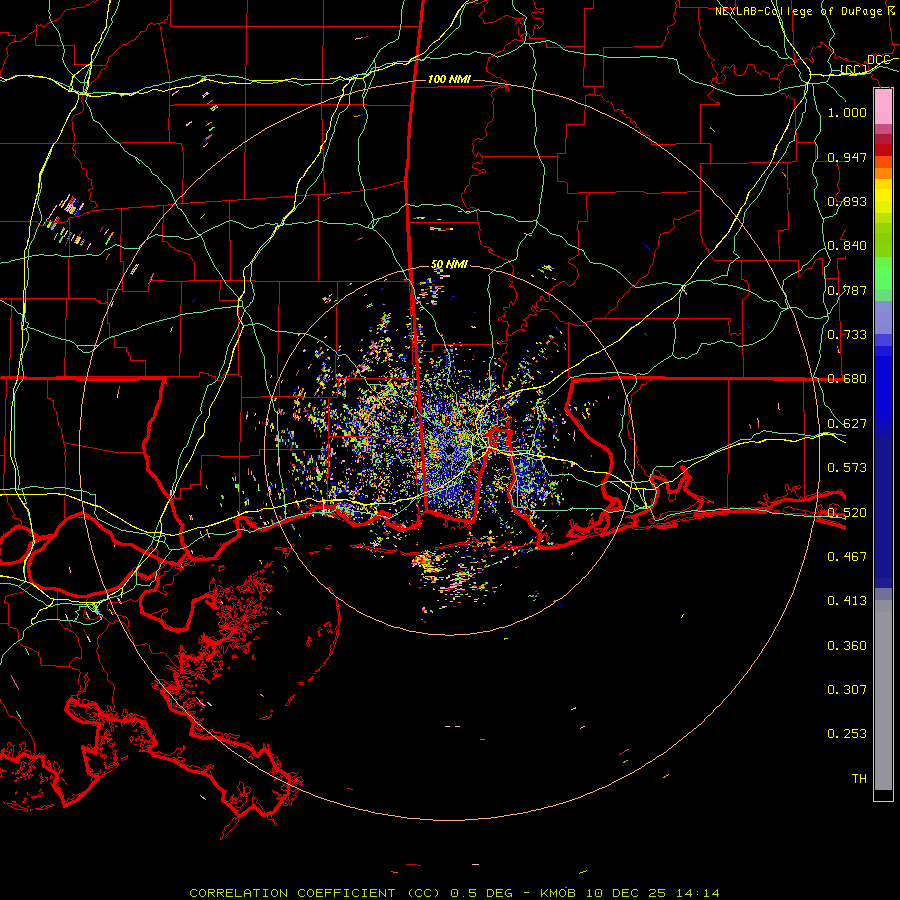
Task: Click the 50 NMI range ring label
Action: [x=449, y=265]
